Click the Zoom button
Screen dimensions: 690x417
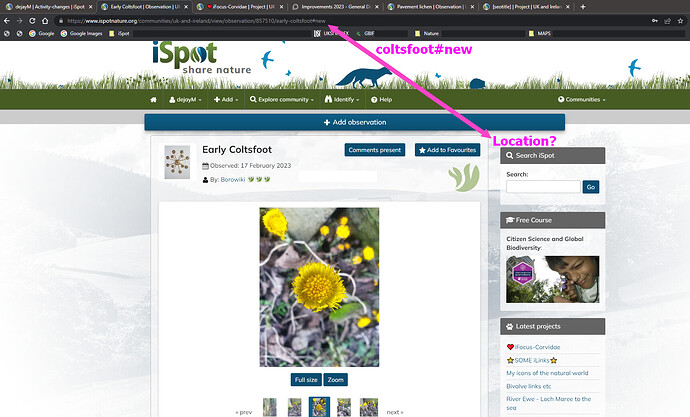pos(335,380)
